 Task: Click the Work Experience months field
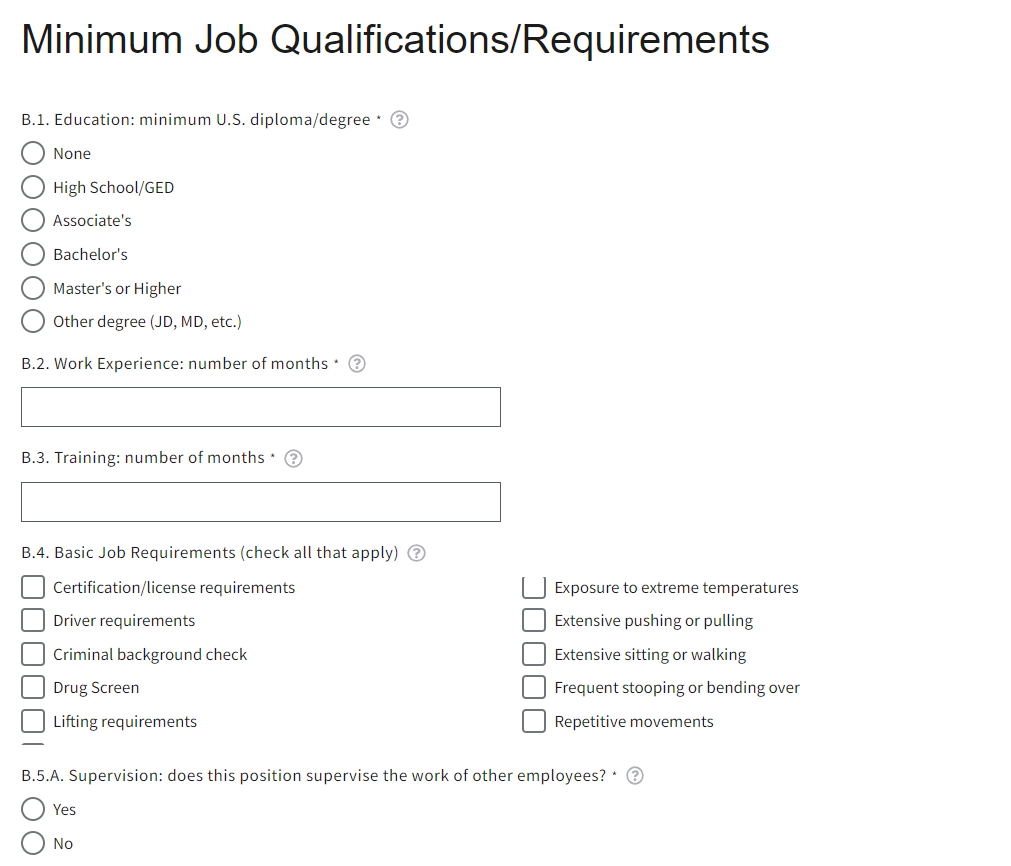click(x=260, y=407)
